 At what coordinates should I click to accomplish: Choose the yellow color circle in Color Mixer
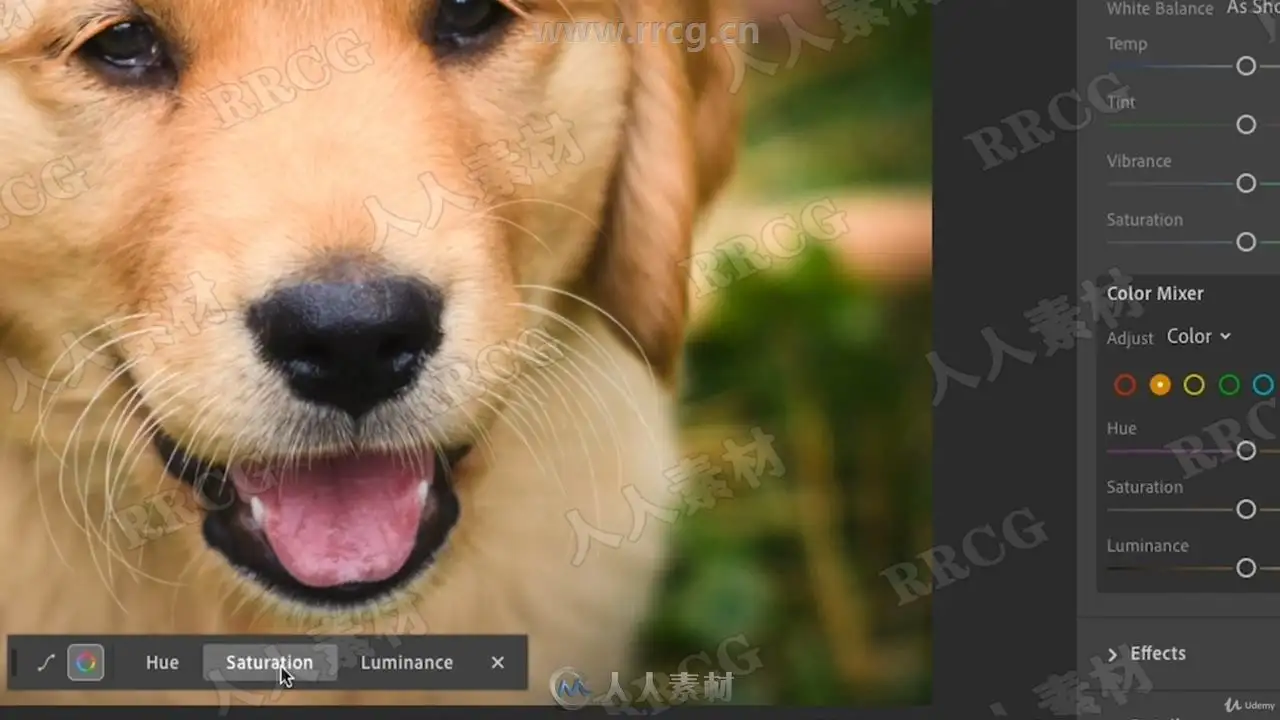point(1194,385)
